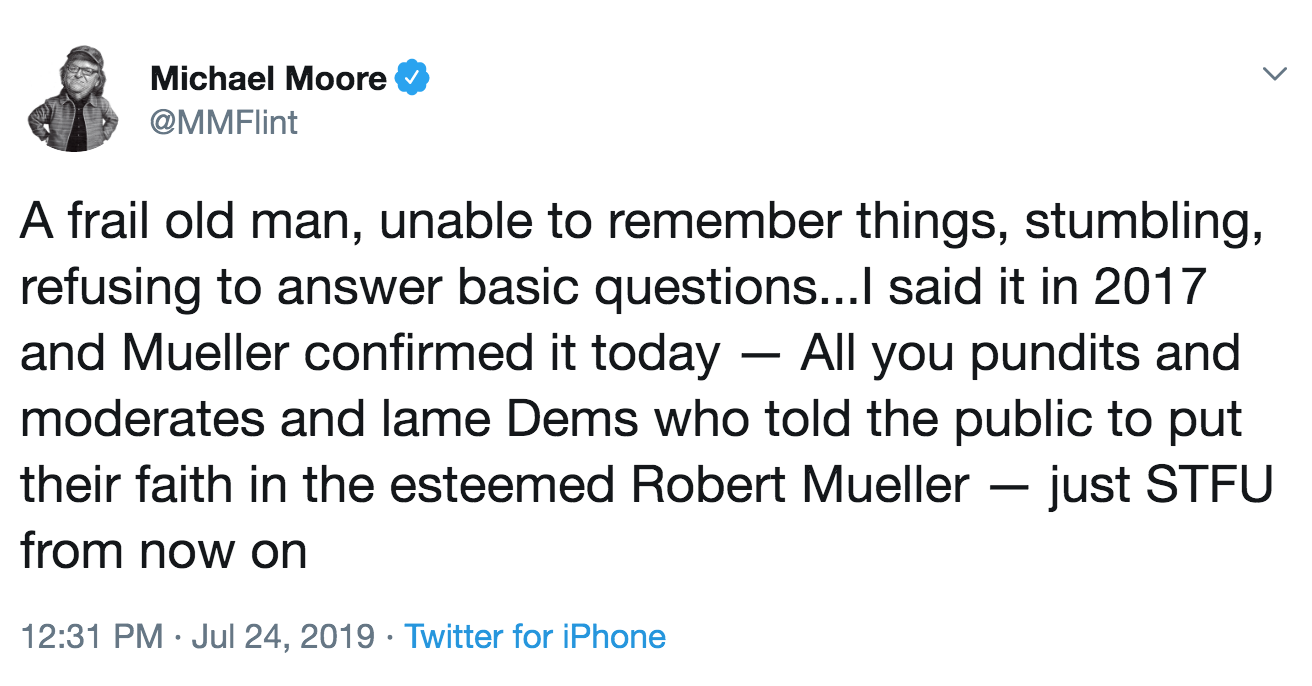Click the blue verified badge
This screenshot has height=686, width=1312.
(414, 77)
